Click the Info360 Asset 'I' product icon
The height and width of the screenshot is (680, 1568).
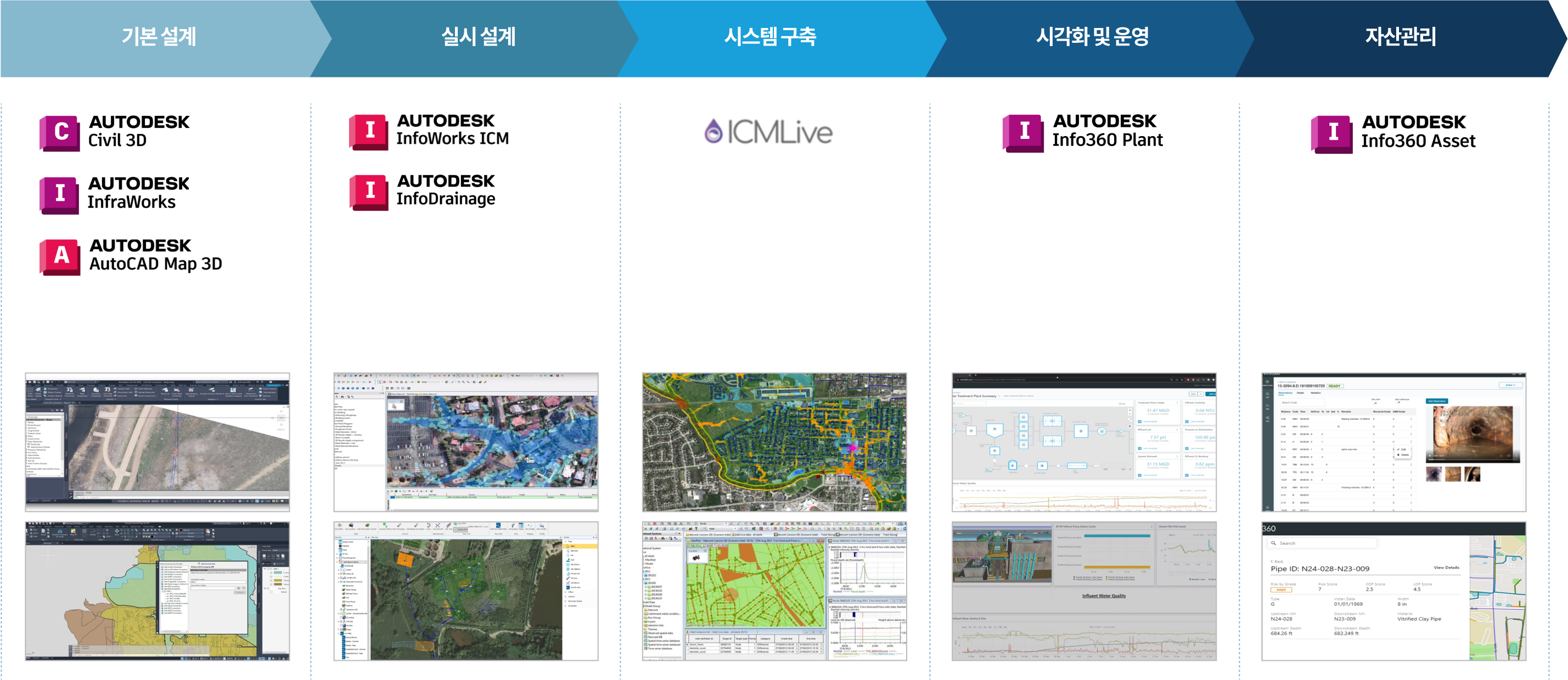click(1332, 134)
